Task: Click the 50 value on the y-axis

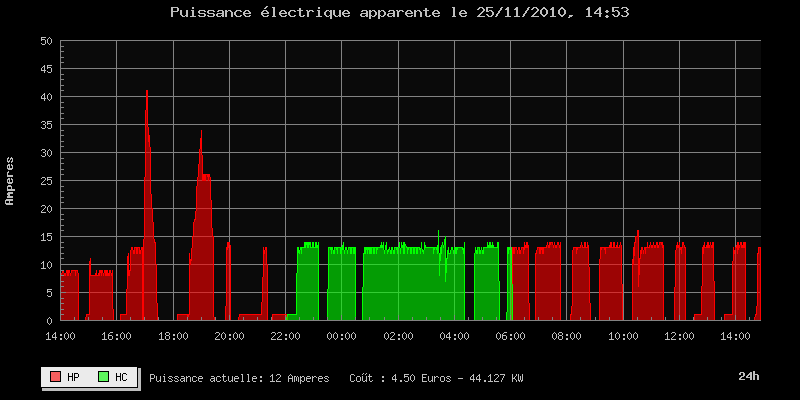Action: 46,41
